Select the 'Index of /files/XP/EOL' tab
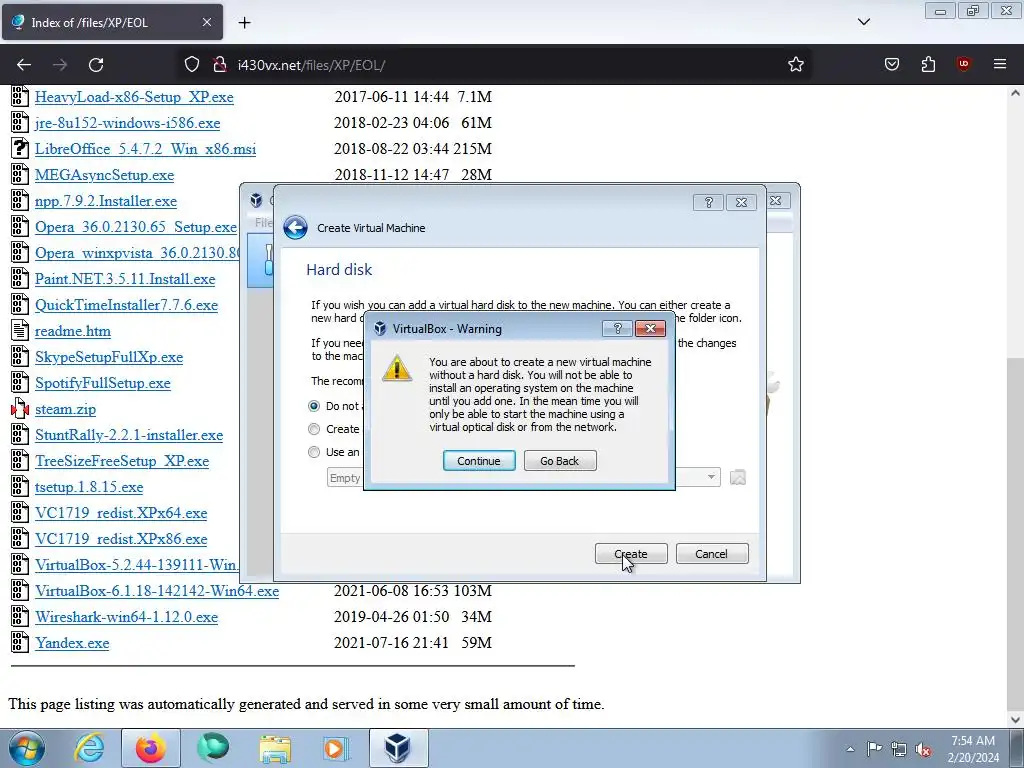Viewport: 1024px width, 768px height. coord(112,22)
